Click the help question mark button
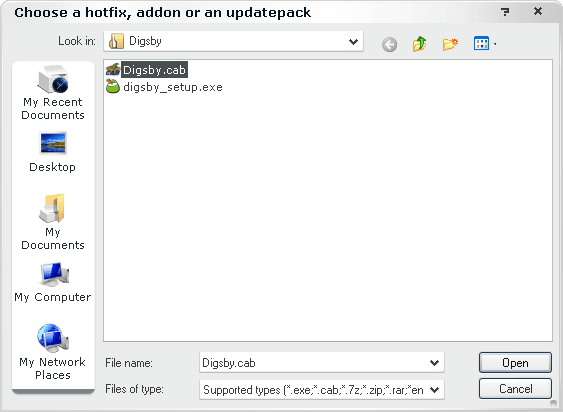 point(505,12)
